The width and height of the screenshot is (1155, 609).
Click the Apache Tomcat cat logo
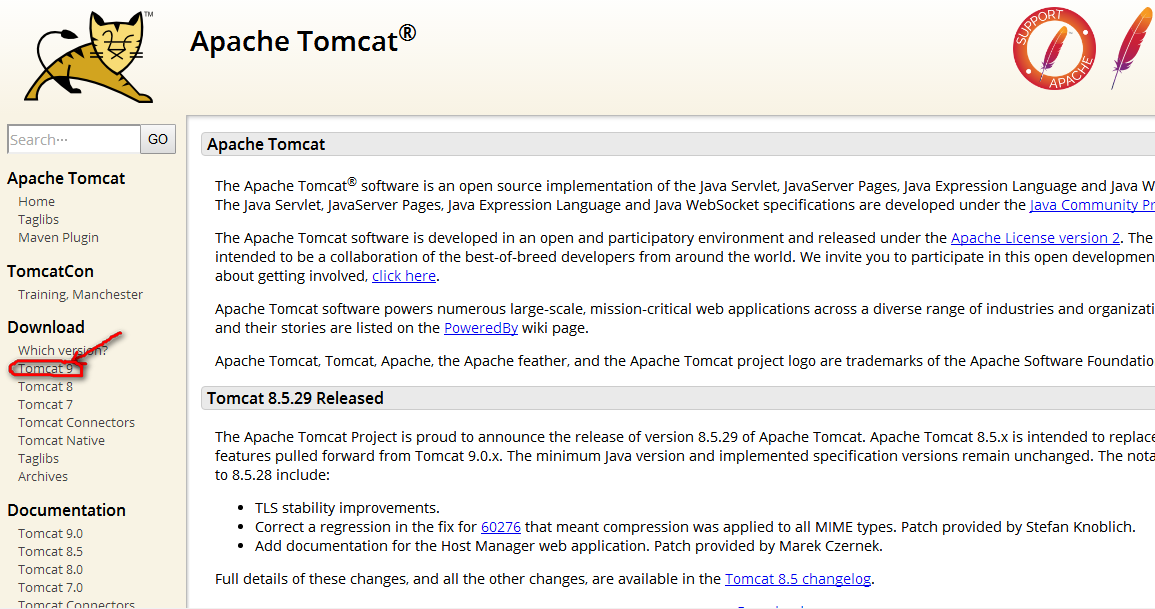(88, 57)
